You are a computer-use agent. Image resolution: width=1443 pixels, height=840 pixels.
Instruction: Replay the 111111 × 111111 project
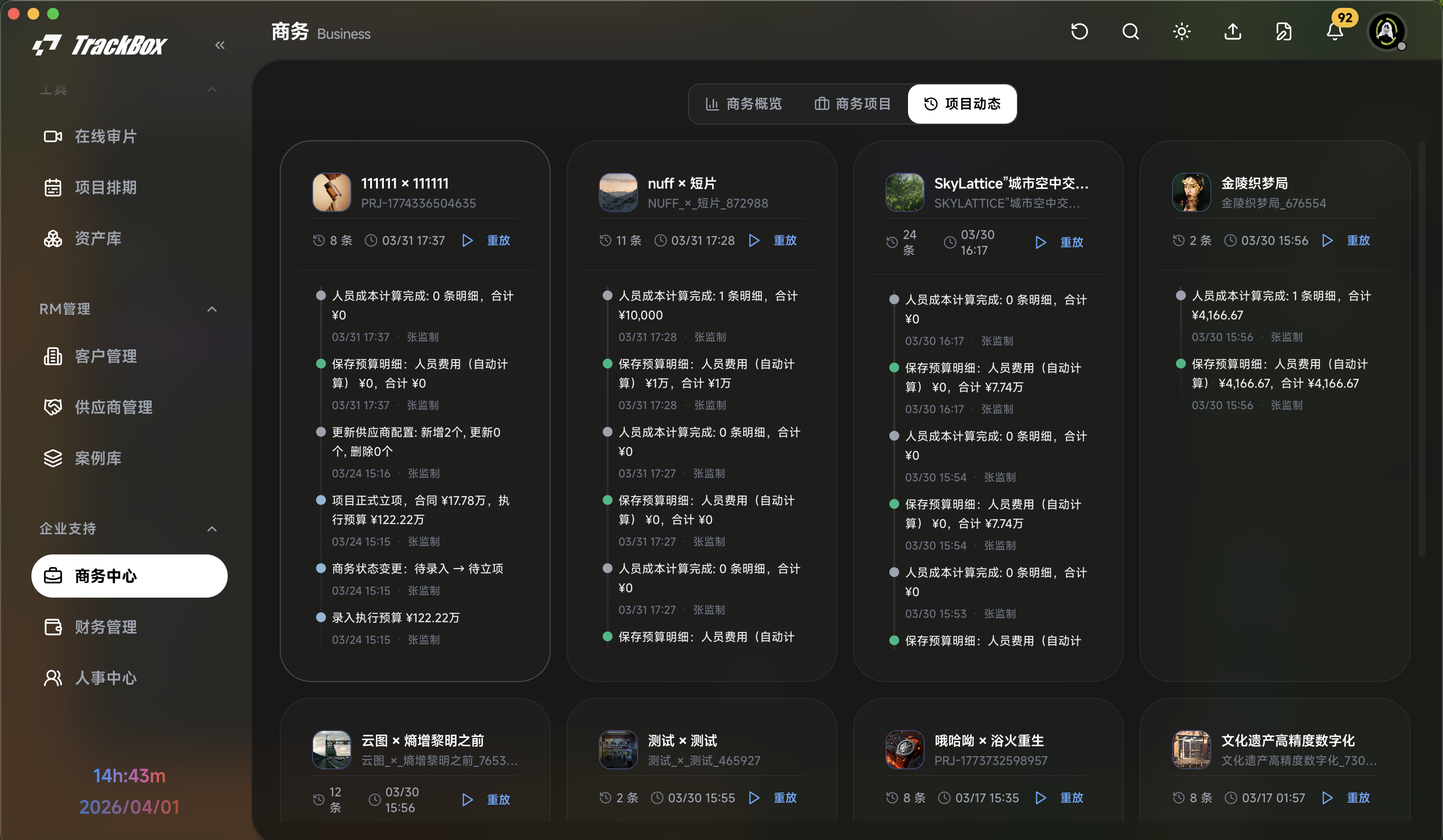coord(486,240)
